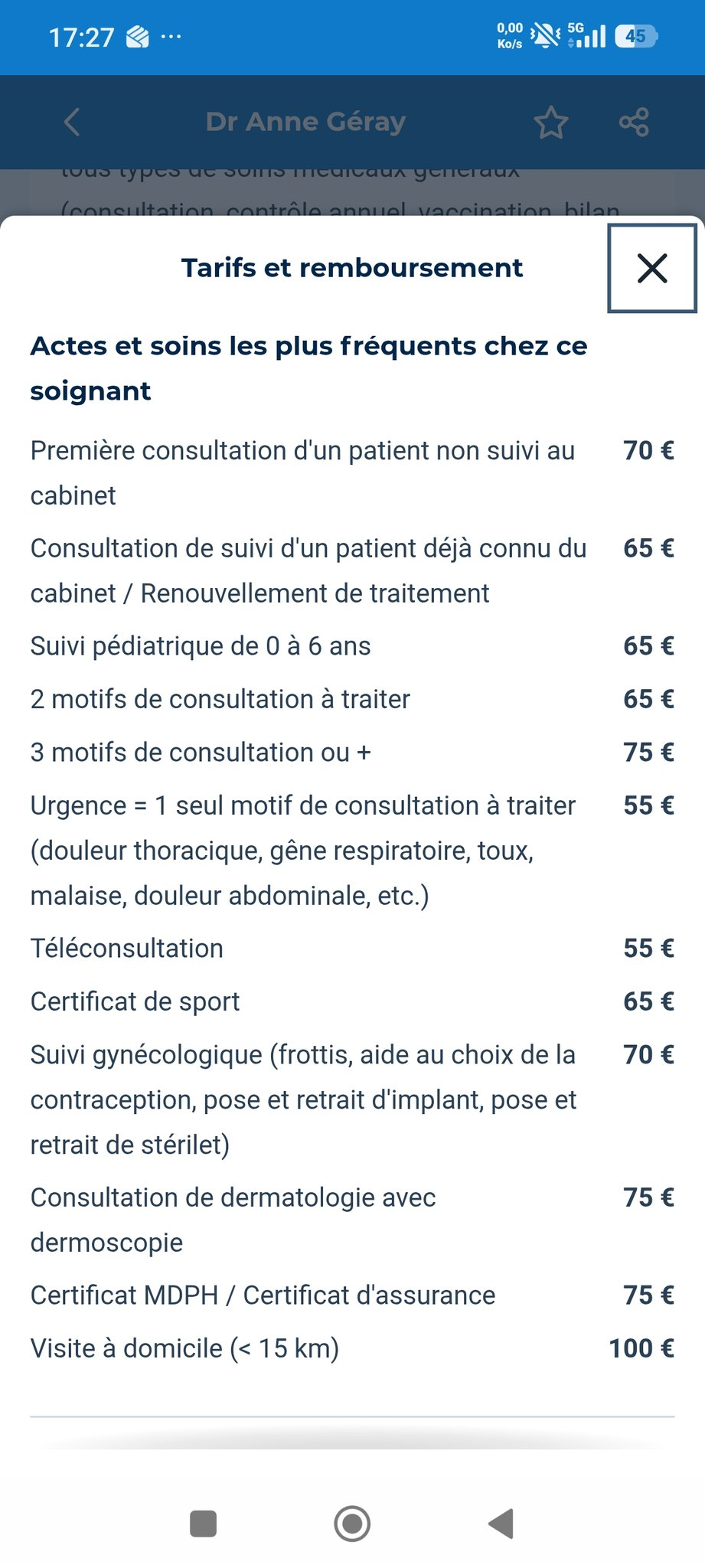Tap Consultation de dermatologie avec dermoscopie
The image size is (705, 1568).
point(233,1220)
